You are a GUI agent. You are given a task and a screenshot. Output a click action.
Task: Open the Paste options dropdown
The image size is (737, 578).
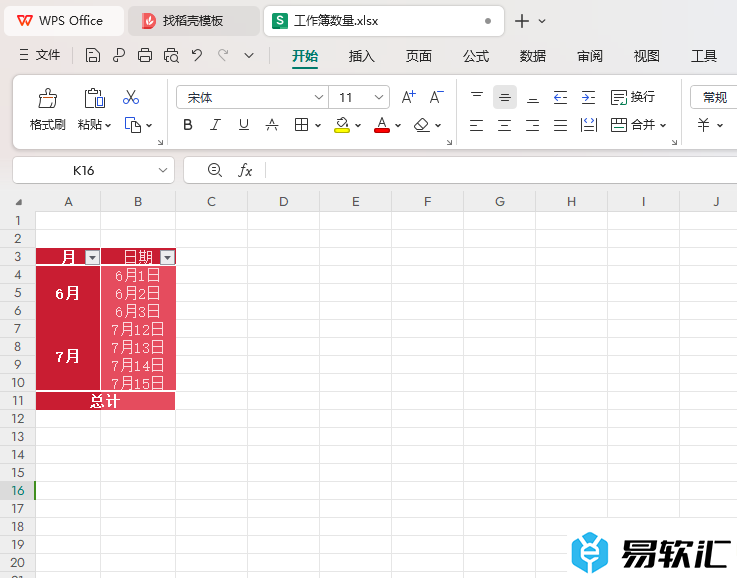click(108, 125)
